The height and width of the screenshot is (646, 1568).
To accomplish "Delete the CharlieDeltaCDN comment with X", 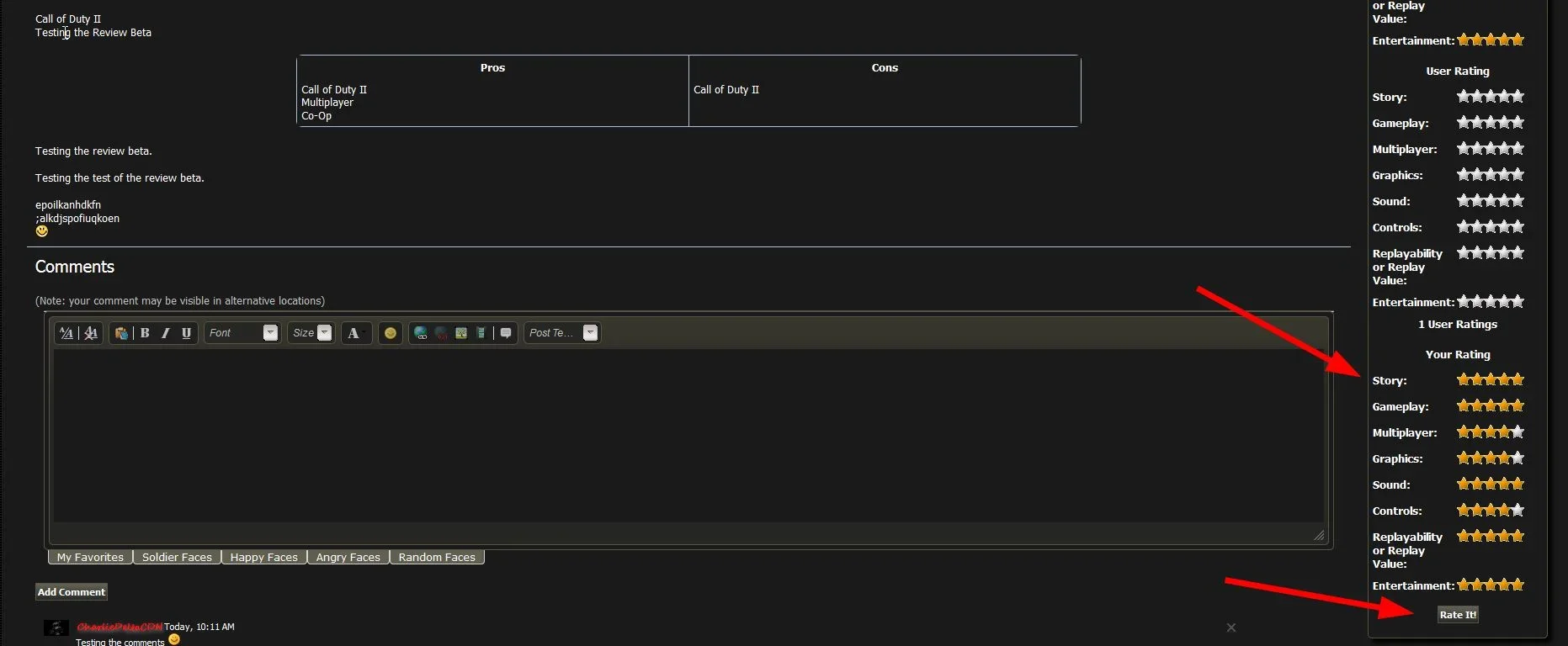I will coord(1231,627).
